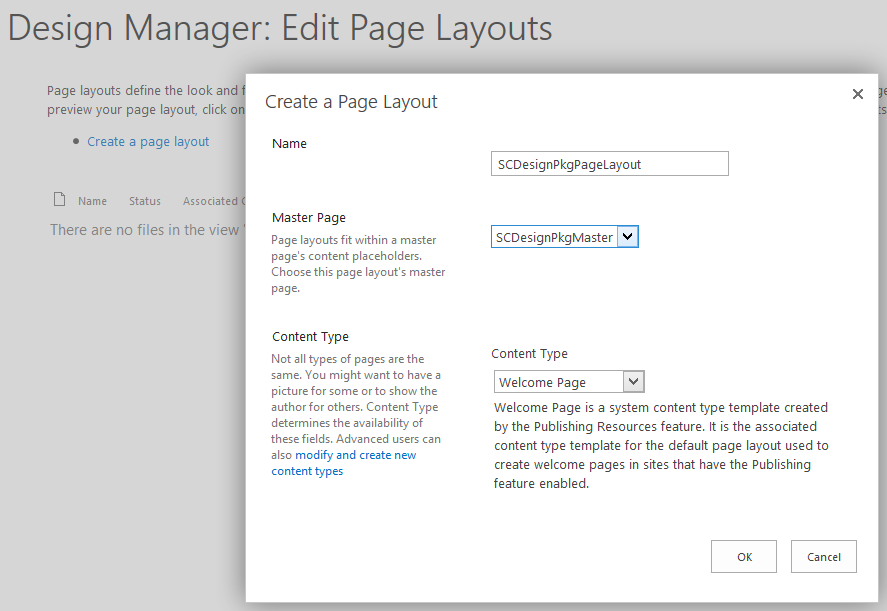The image size is (887, 611).
Task: Open the Create a page layout link
Action: pyautogui.click(x=148, y=142)
